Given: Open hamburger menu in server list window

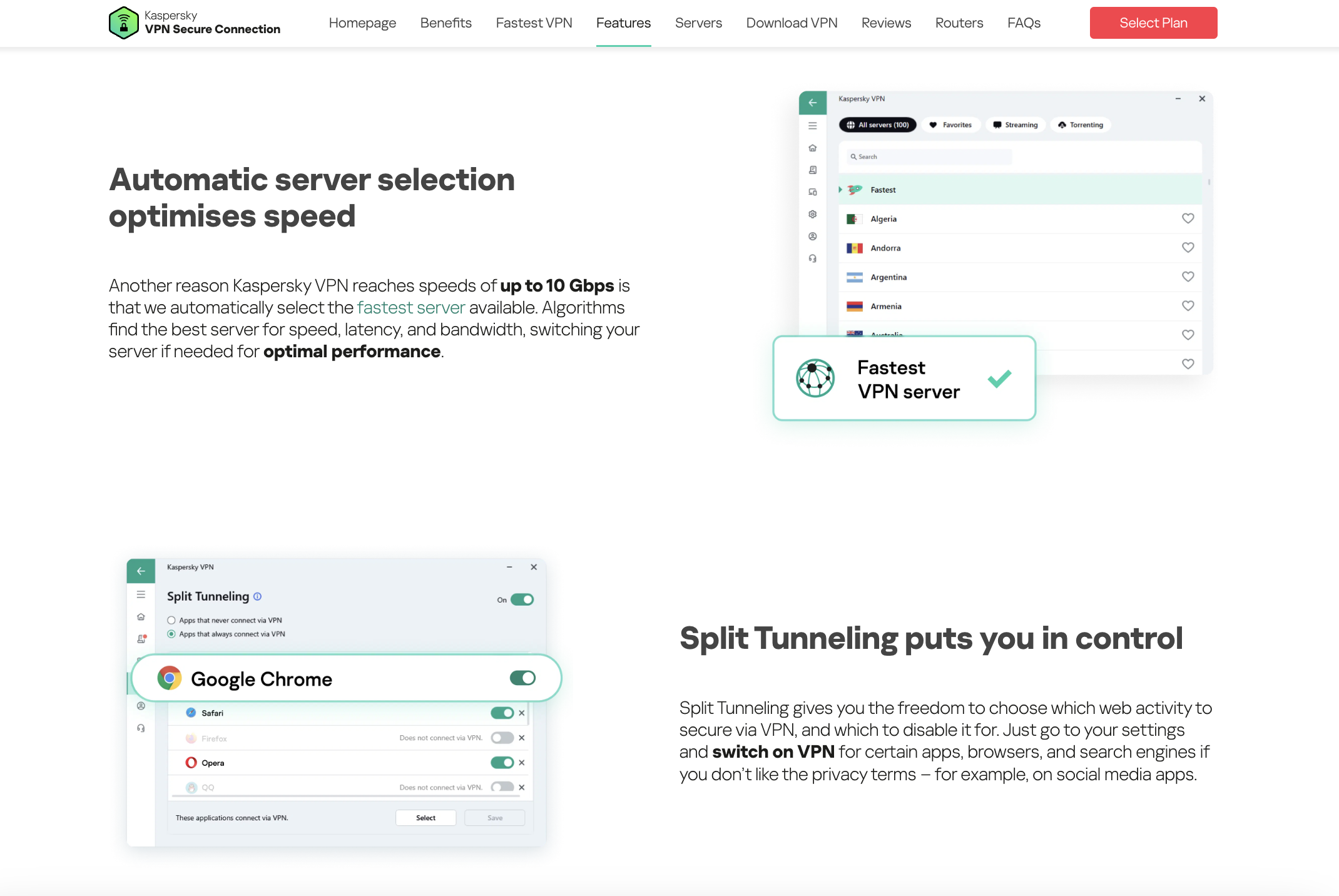Looking at the screenshot, I should pos(812,126).
